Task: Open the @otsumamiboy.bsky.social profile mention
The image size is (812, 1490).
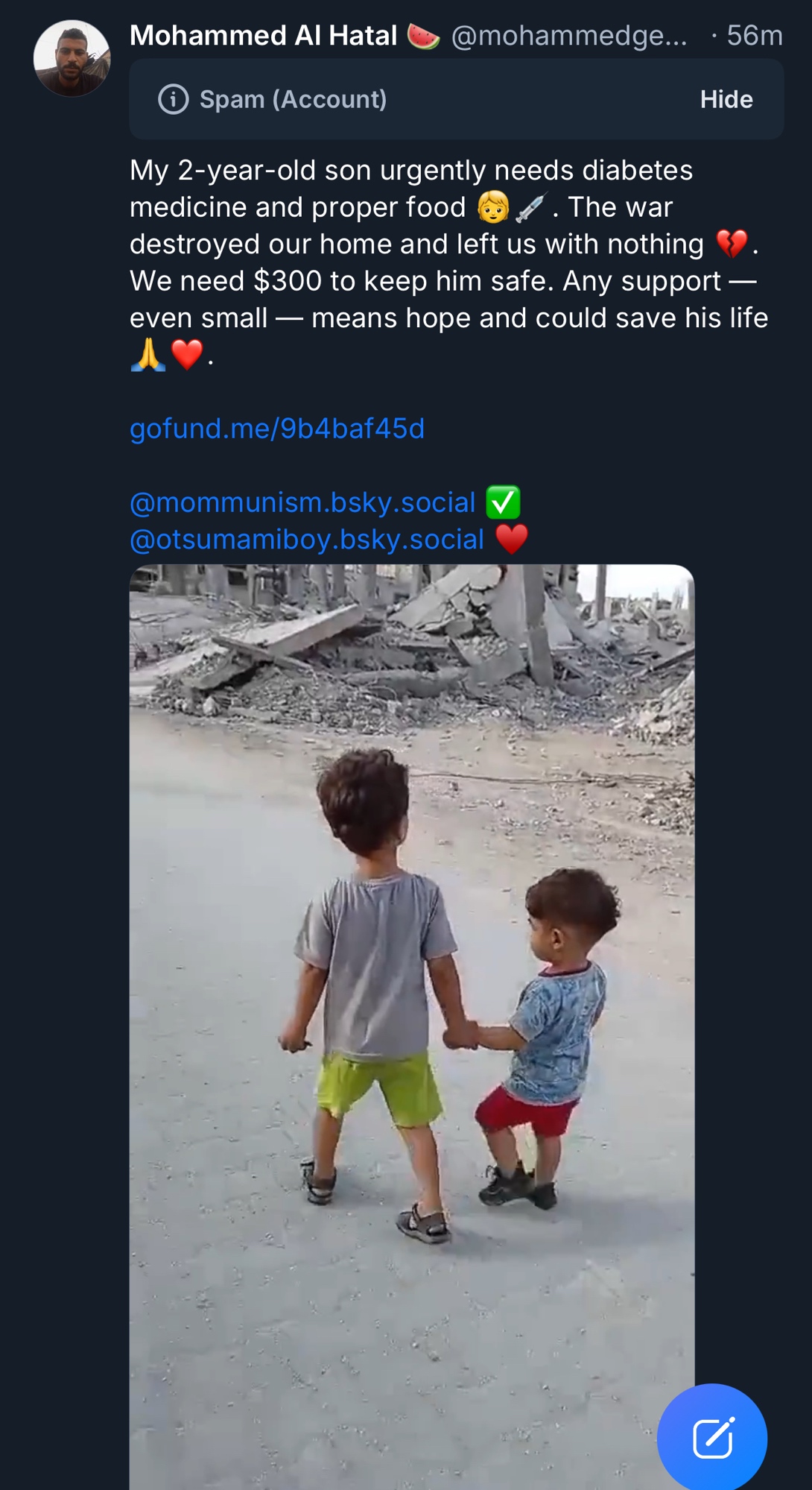Action: [x=307, y=539]
